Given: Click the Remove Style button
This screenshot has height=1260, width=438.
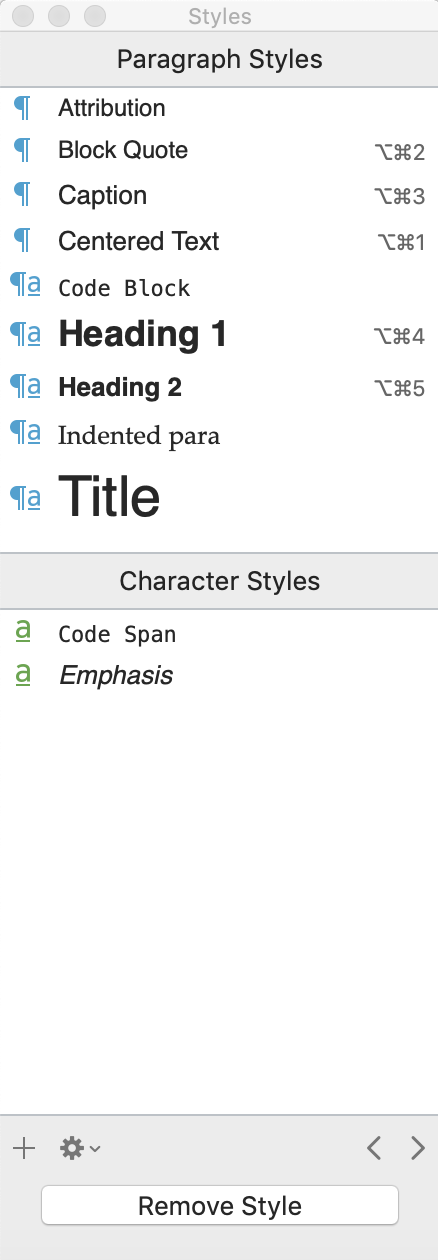Looking at the screenshot, I should [220, 1205].
